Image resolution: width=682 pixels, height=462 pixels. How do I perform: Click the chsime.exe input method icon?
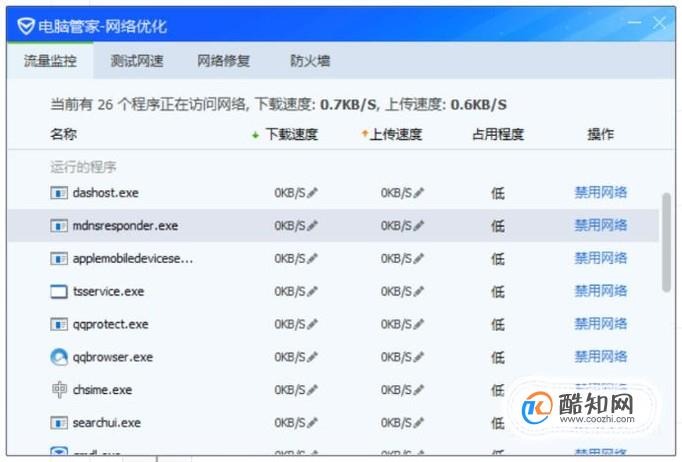tap(59, 390)
